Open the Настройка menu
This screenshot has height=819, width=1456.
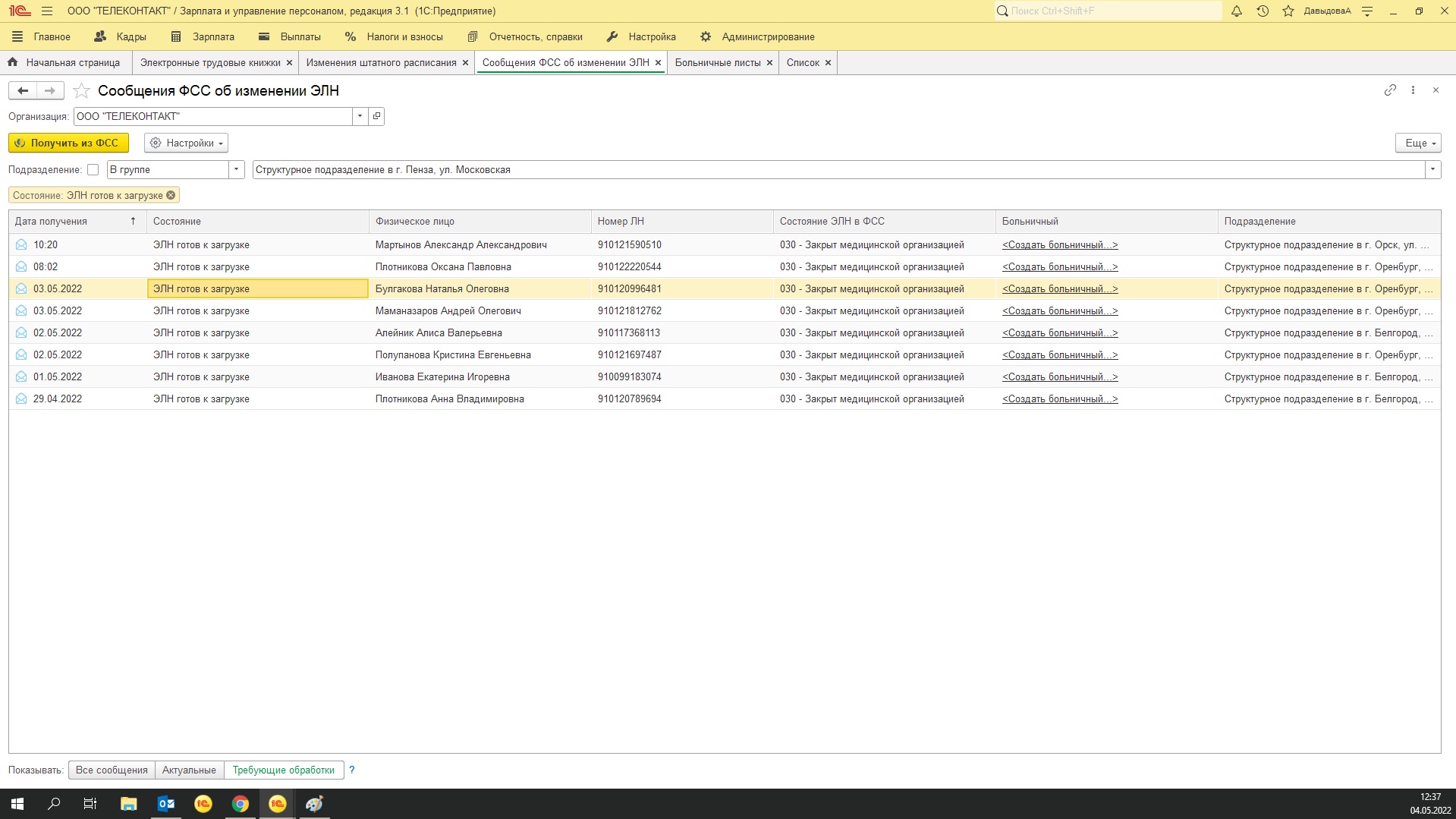click(642, 36)
